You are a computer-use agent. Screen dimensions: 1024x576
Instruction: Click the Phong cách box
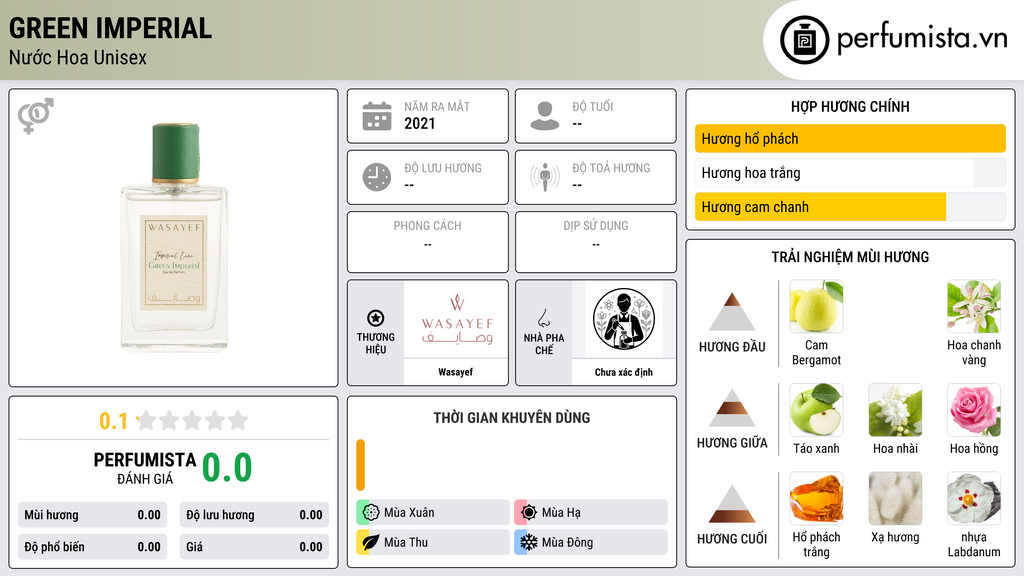pos(428,242)
